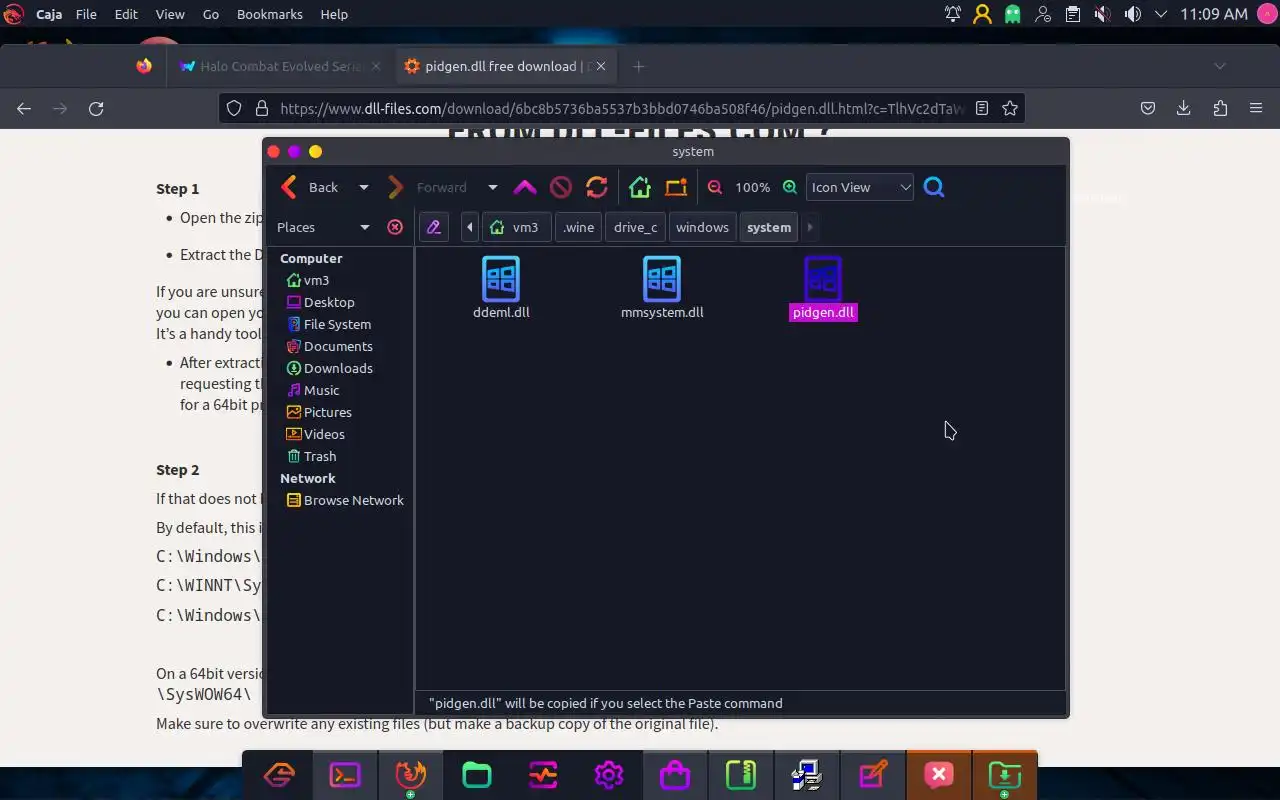Open Documents in Places sidebar
Screen dimensions: 1280x800
pyautogui.click(x=330, y=346)
